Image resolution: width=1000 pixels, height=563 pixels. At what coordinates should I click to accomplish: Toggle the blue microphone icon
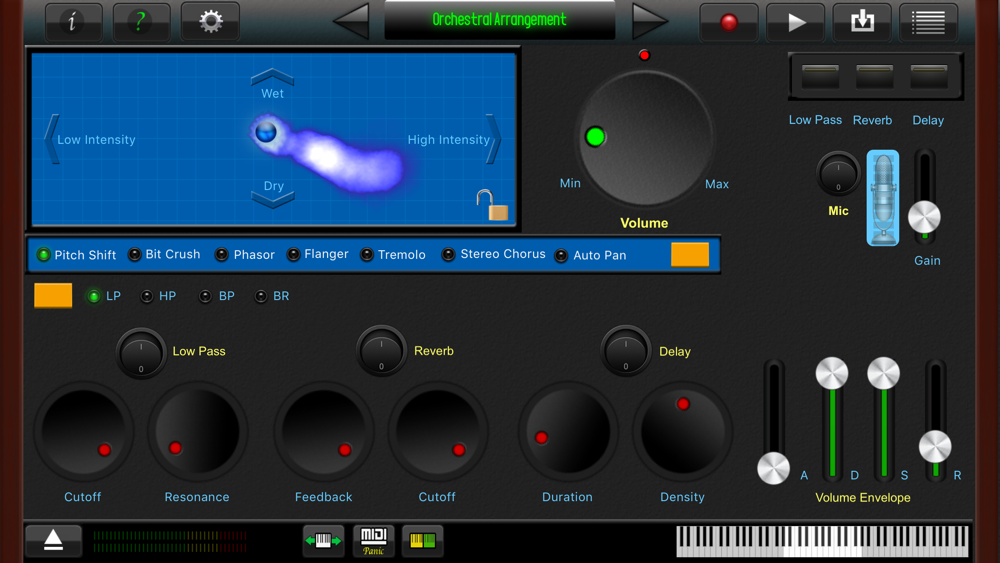883,198
